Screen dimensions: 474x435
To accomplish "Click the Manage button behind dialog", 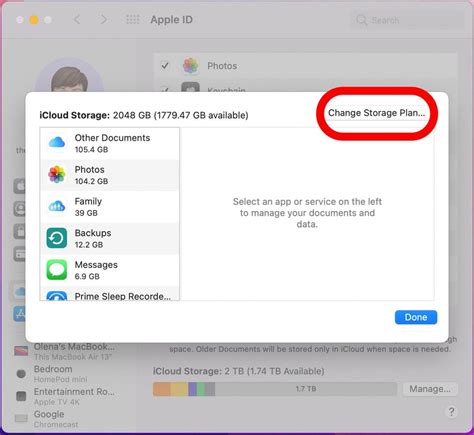I will click(430, 389).
